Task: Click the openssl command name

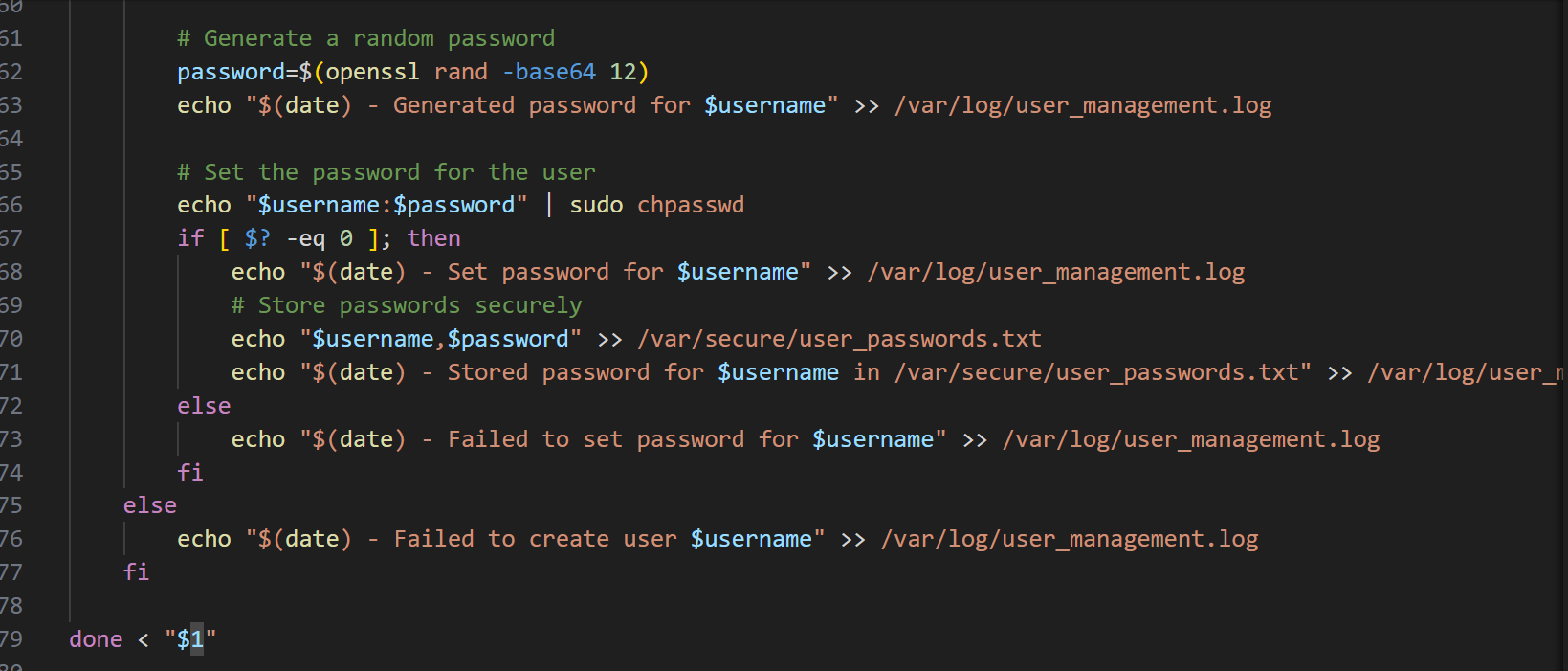Action: pyautogui.click(x=372, y=72)
